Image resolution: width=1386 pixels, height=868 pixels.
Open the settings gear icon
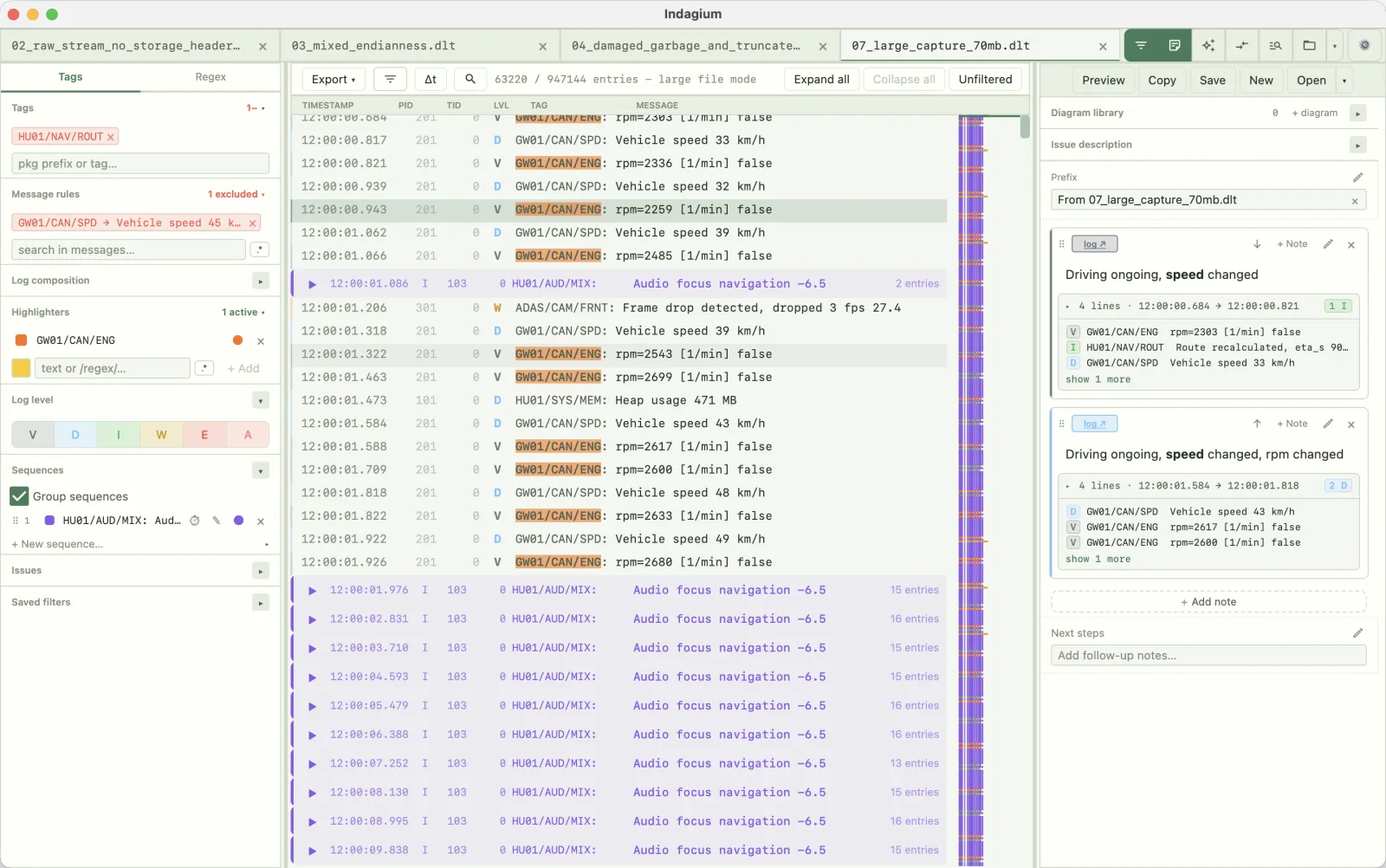point(1364,45)
